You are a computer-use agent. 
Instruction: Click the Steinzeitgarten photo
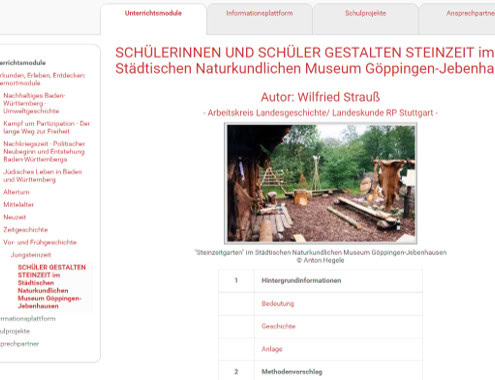(x=321, y=183)
